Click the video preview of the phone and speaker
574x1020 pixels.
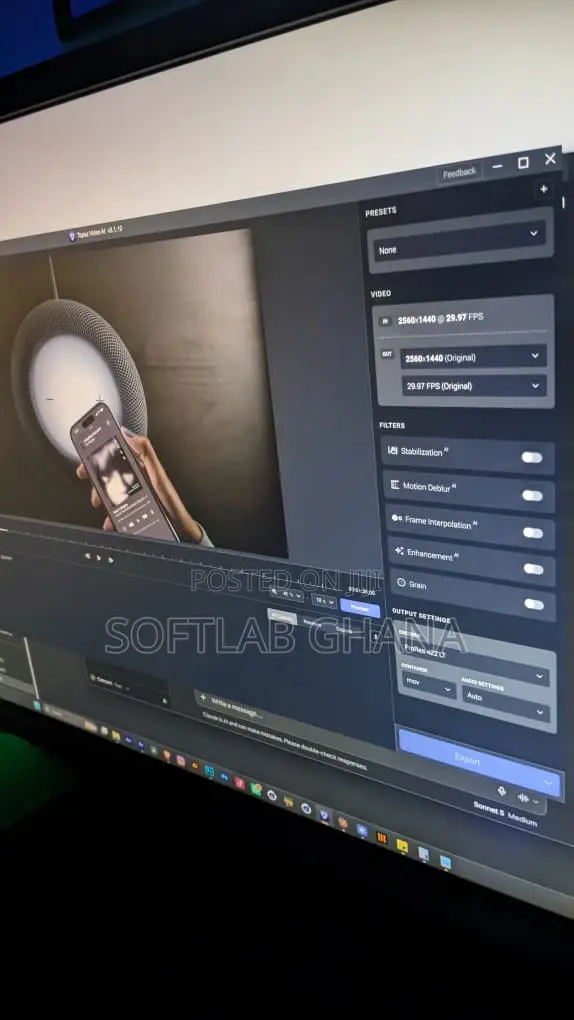[142, 394]
